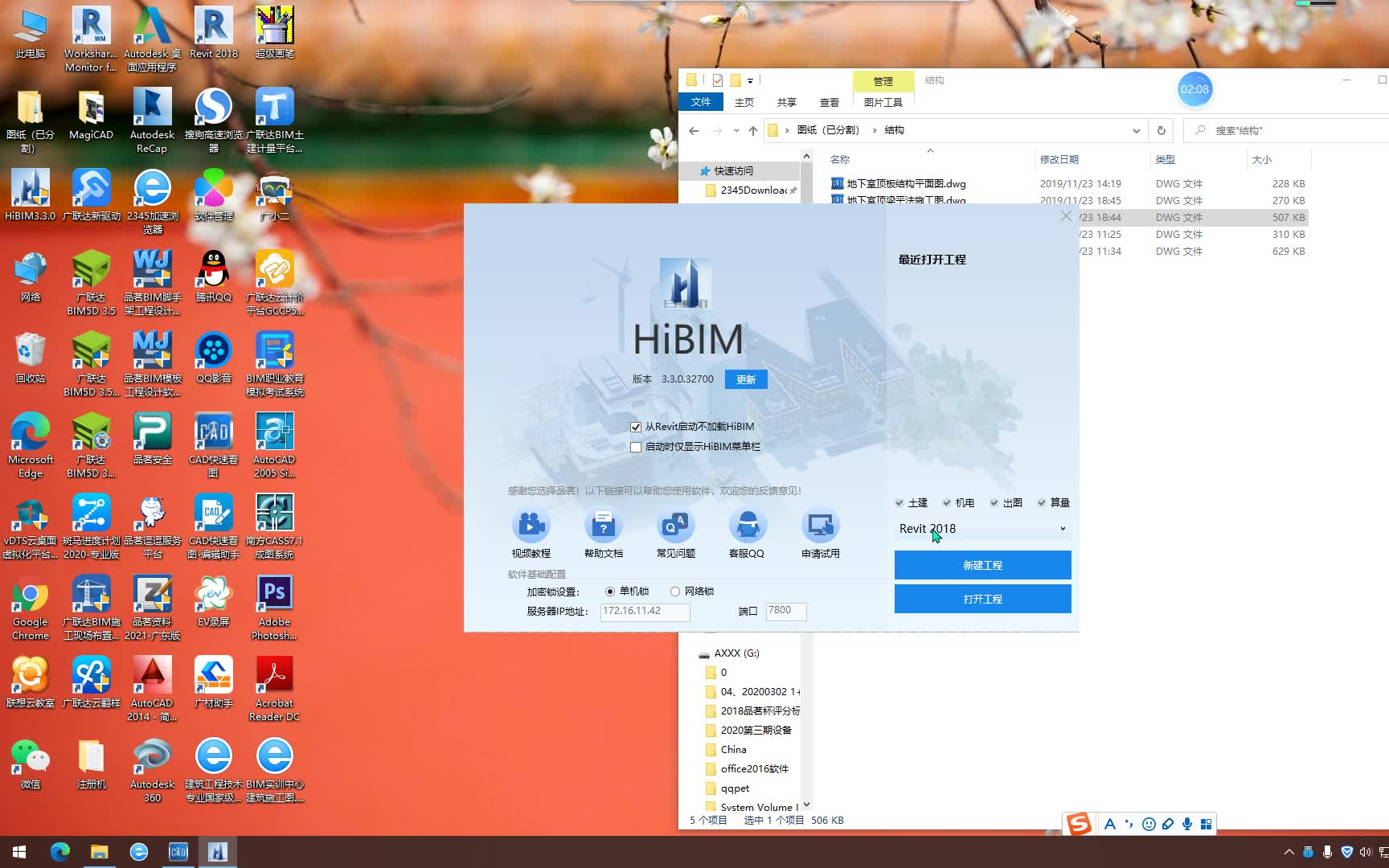1389x868 pixels.
Task: Contact support via 客服QQ icon
Action: [x=748, y=526]
